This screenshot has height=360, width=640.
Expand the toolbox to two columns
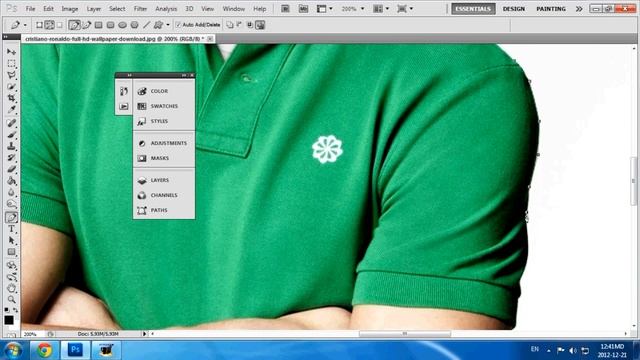(x=6, y=37)
